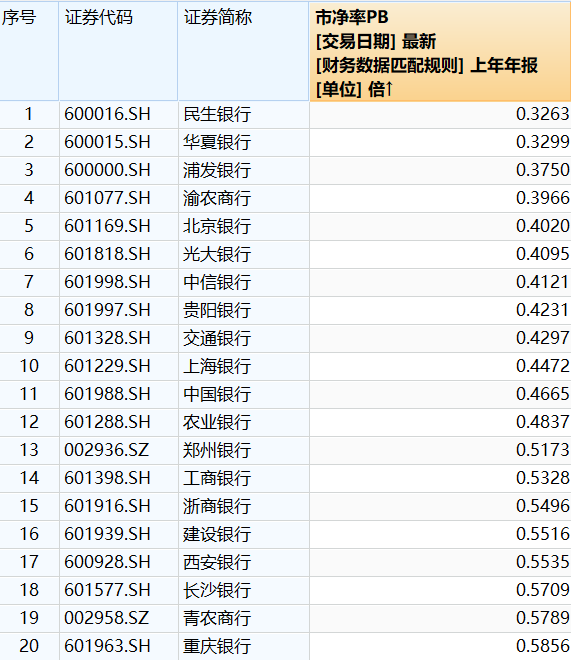The height and width of the screenshot is (660, 571).
Task: Select the 浦发银行 row name
Action: point(217,170)
